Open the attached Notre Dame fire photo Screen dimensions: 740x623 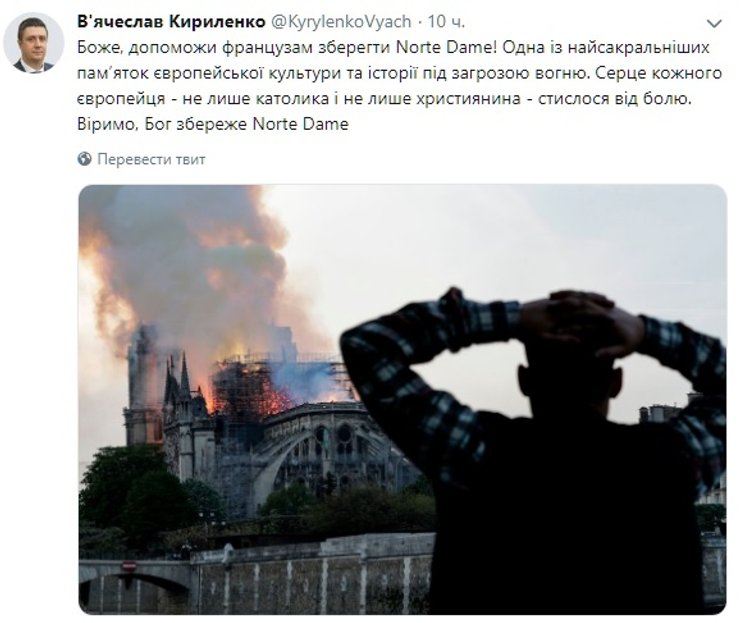pos(402,399)
